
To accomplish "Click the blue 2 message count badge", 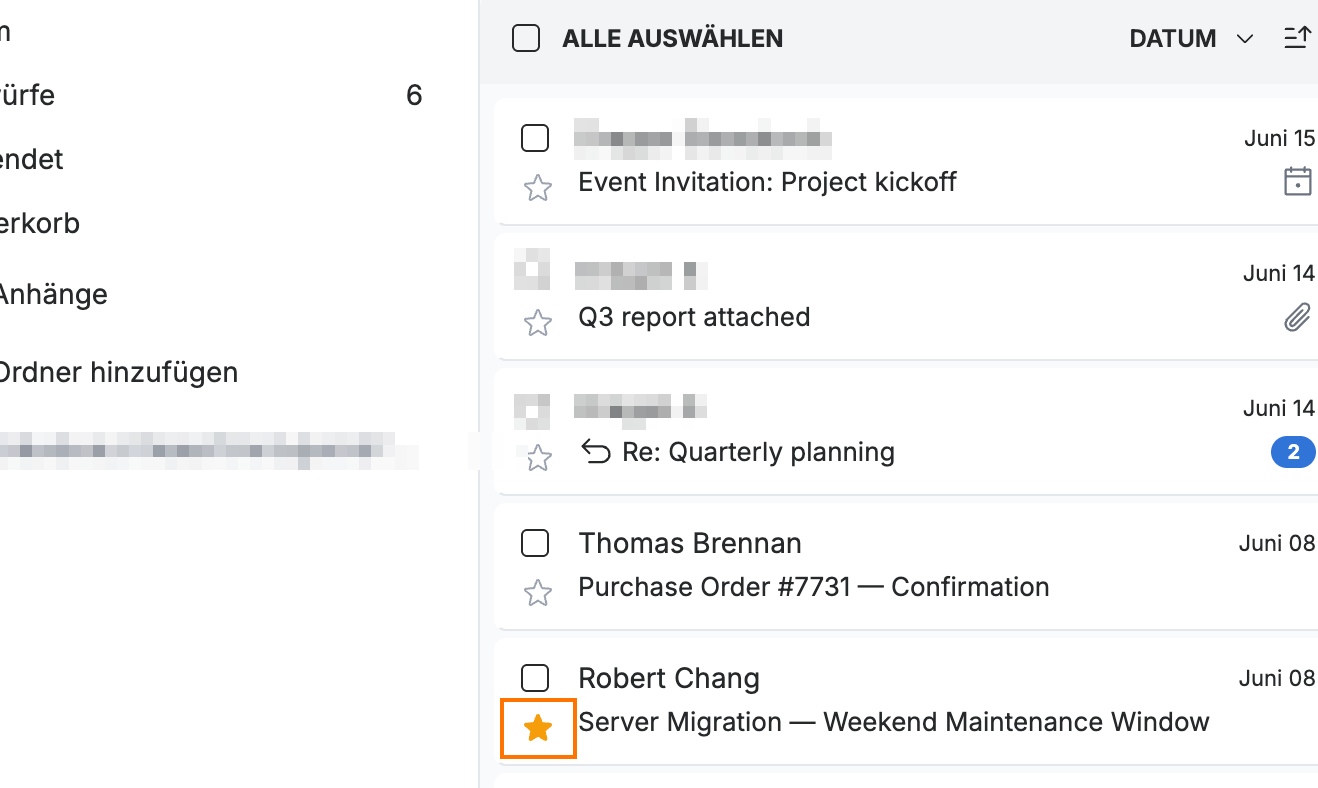I will click(x=1293, y=453).
